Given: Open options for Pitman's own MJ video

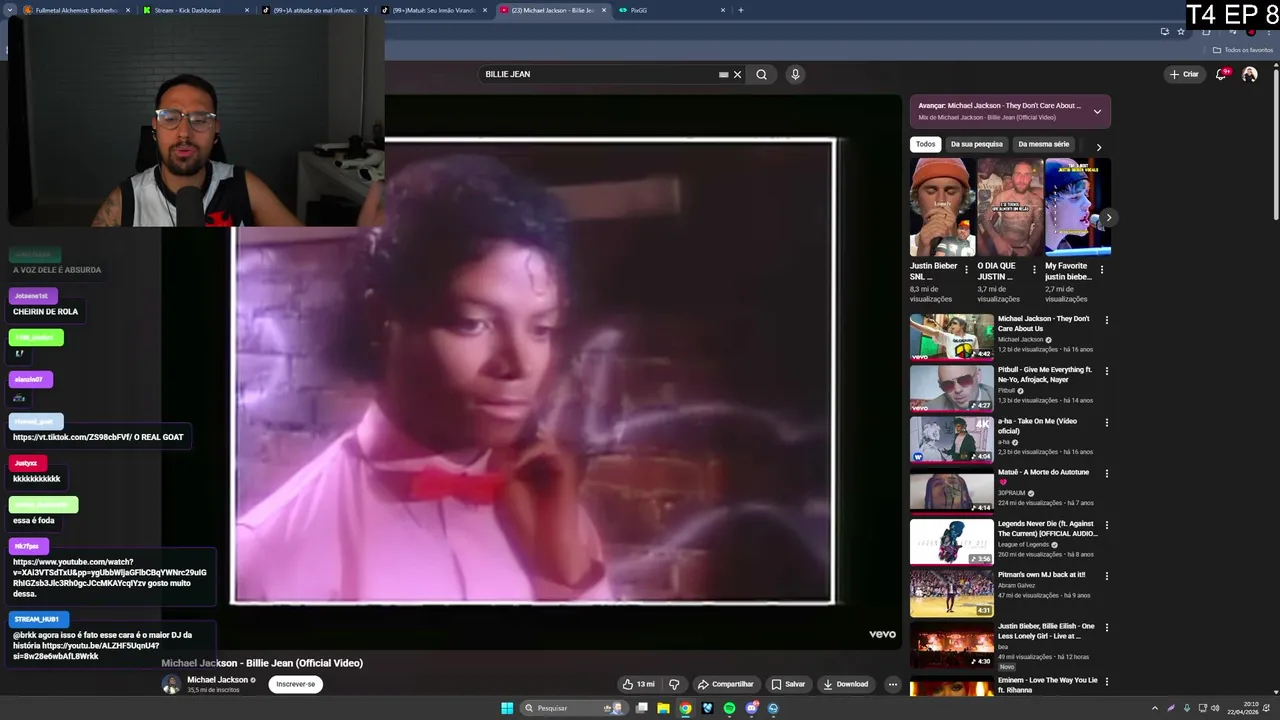Looking at the screenshot, I should [1106, 576].
